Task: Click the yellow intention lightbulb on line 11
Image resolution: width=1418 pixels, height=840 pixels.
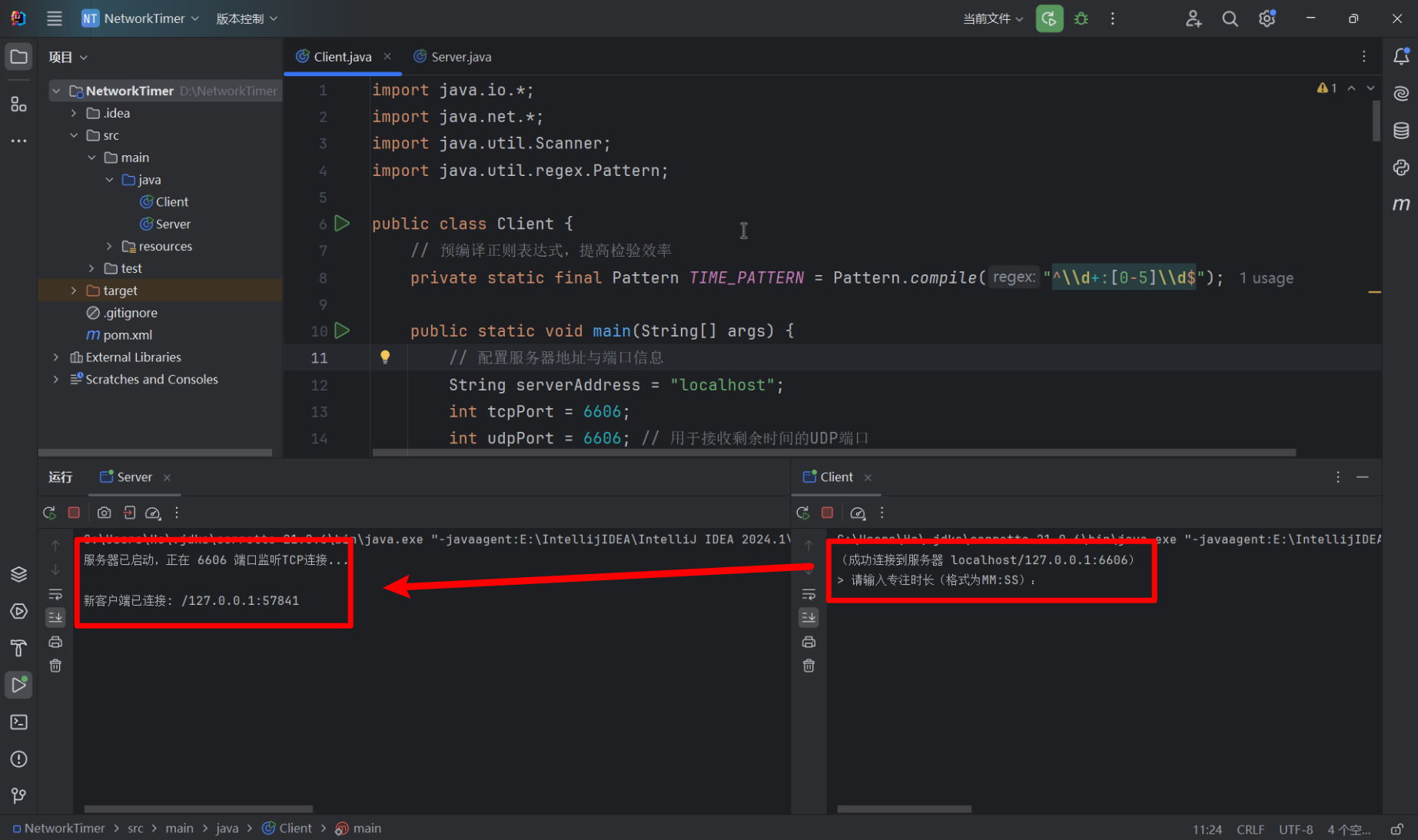Action: click(x=385, y=357)
